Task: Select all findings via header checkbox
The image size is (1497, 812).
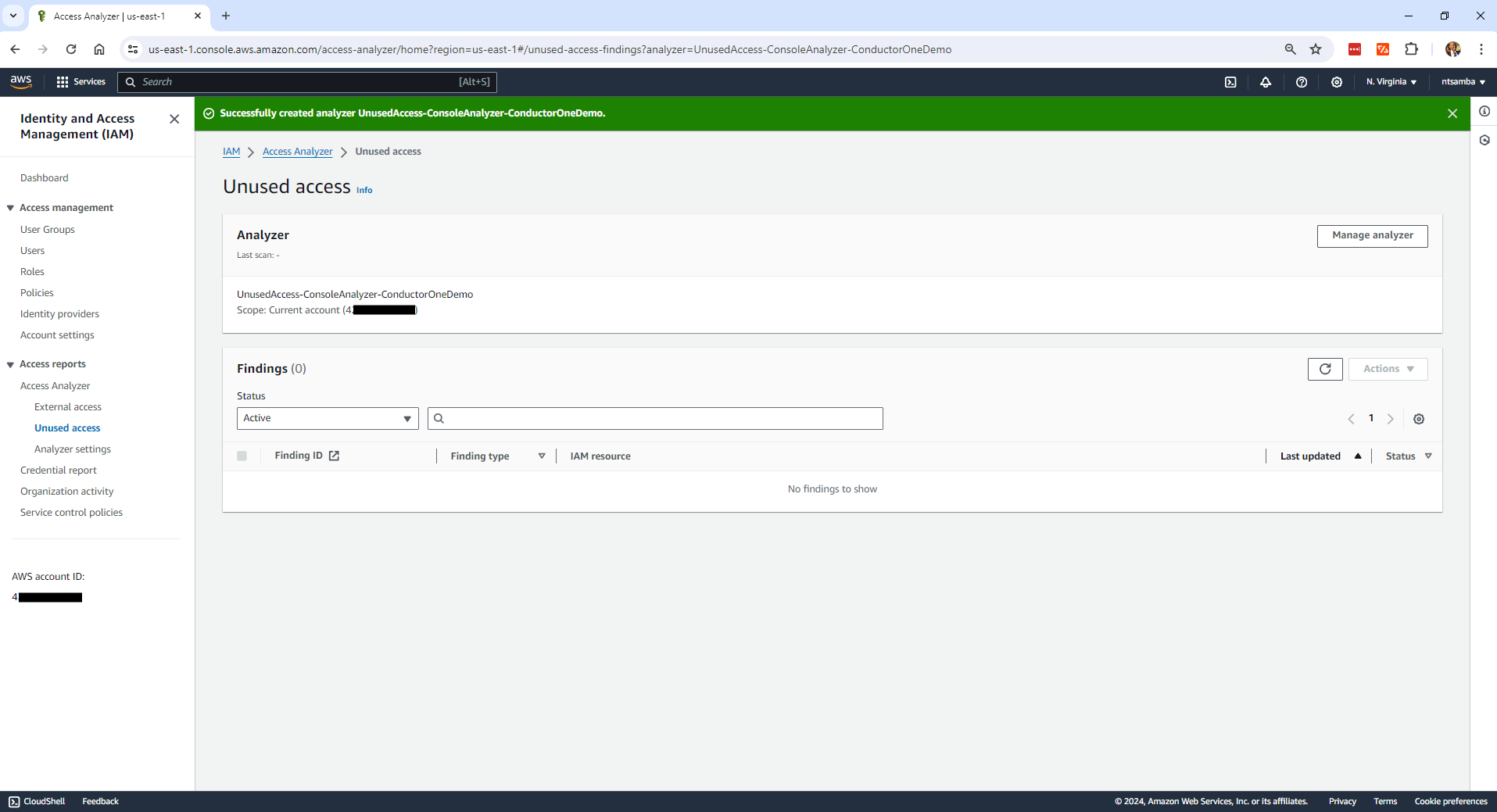Action: (242, 456)
